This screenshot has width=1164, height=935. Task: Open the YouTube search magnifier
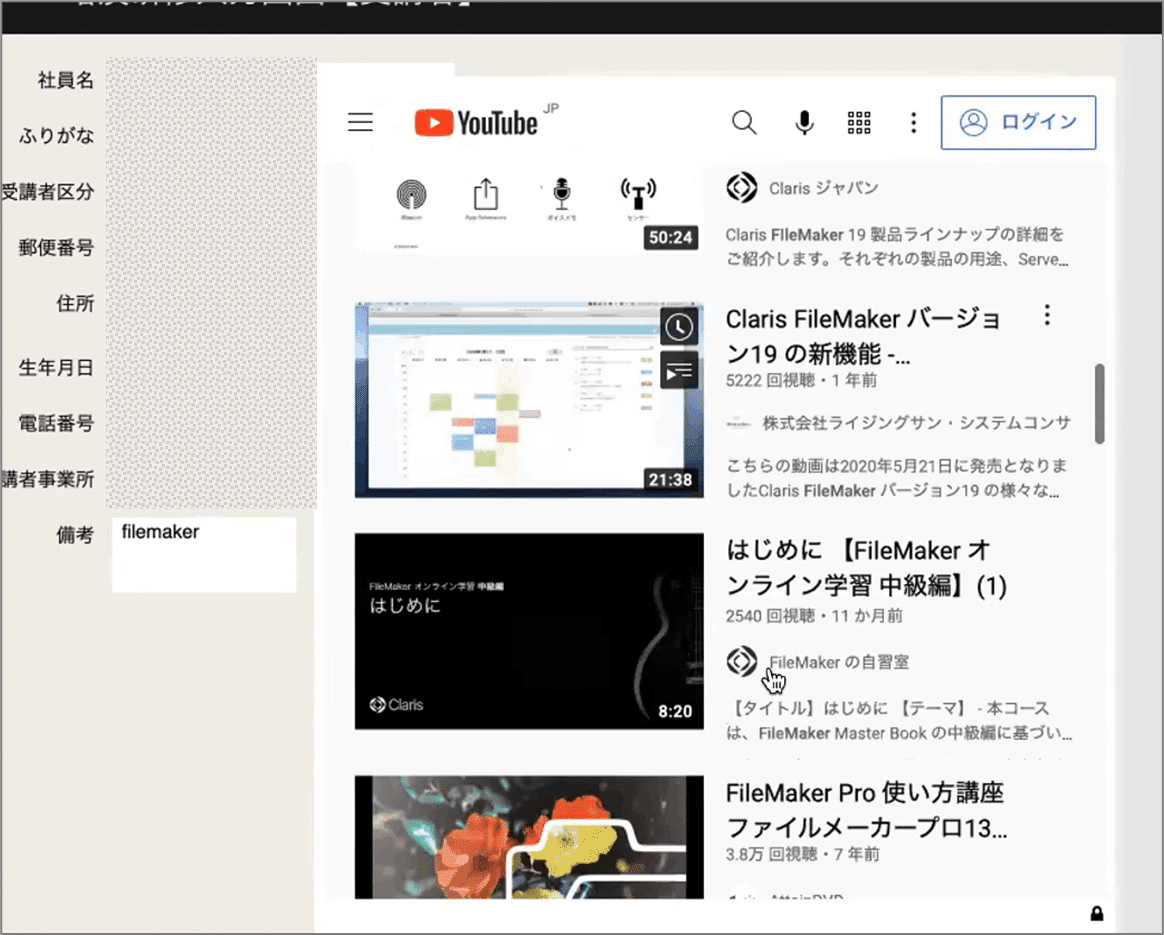(744, 122)
